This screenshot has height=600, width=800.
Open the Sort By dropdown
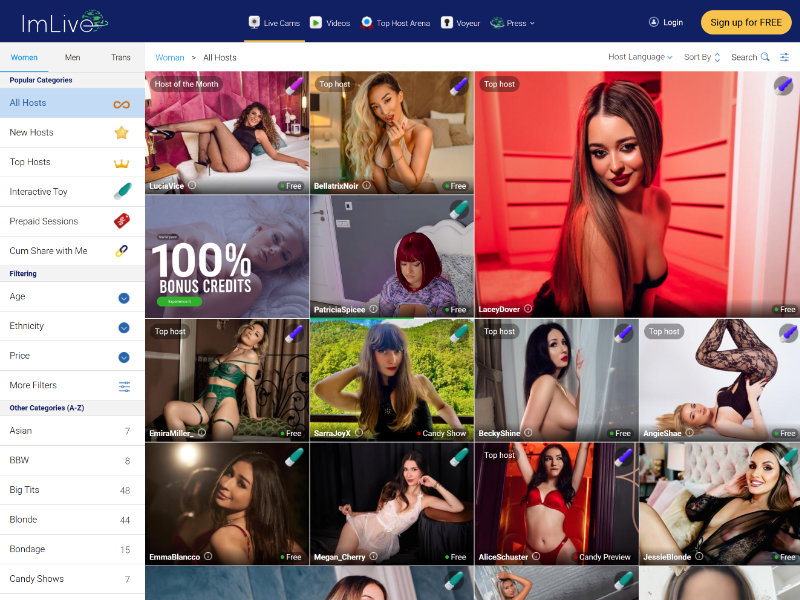pos(702,57)
